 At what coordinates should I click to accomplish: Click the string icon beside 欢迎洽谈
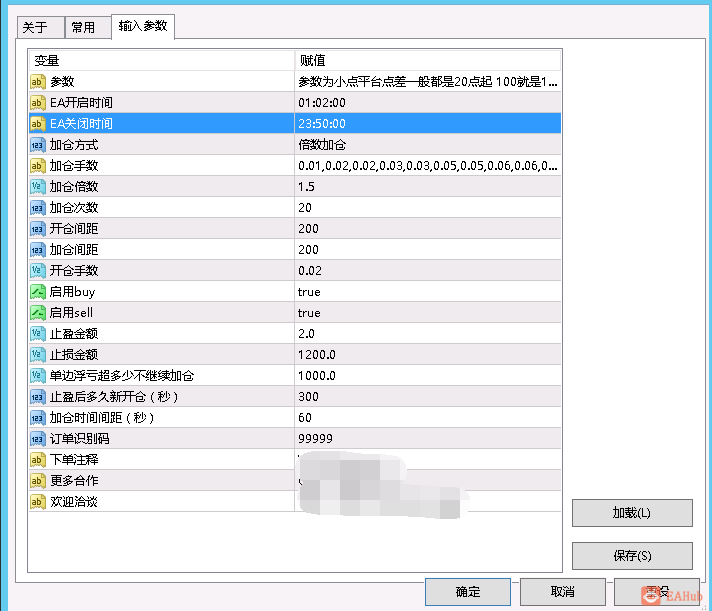pyautogui.click(x=38, y=502)
